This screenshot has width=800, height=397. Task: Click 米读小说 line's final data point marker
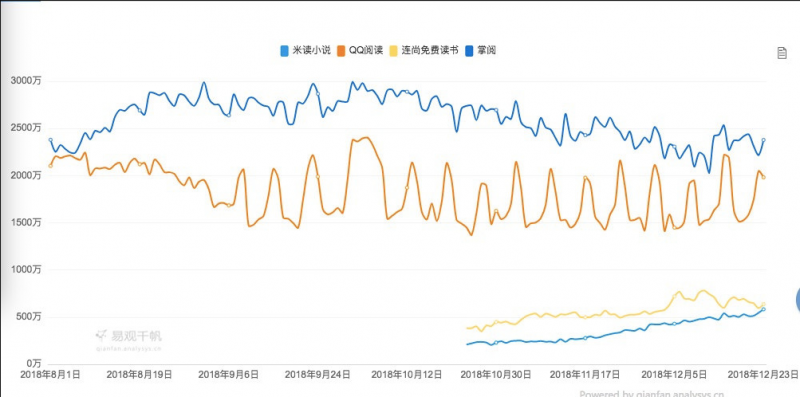pos(764,309)
